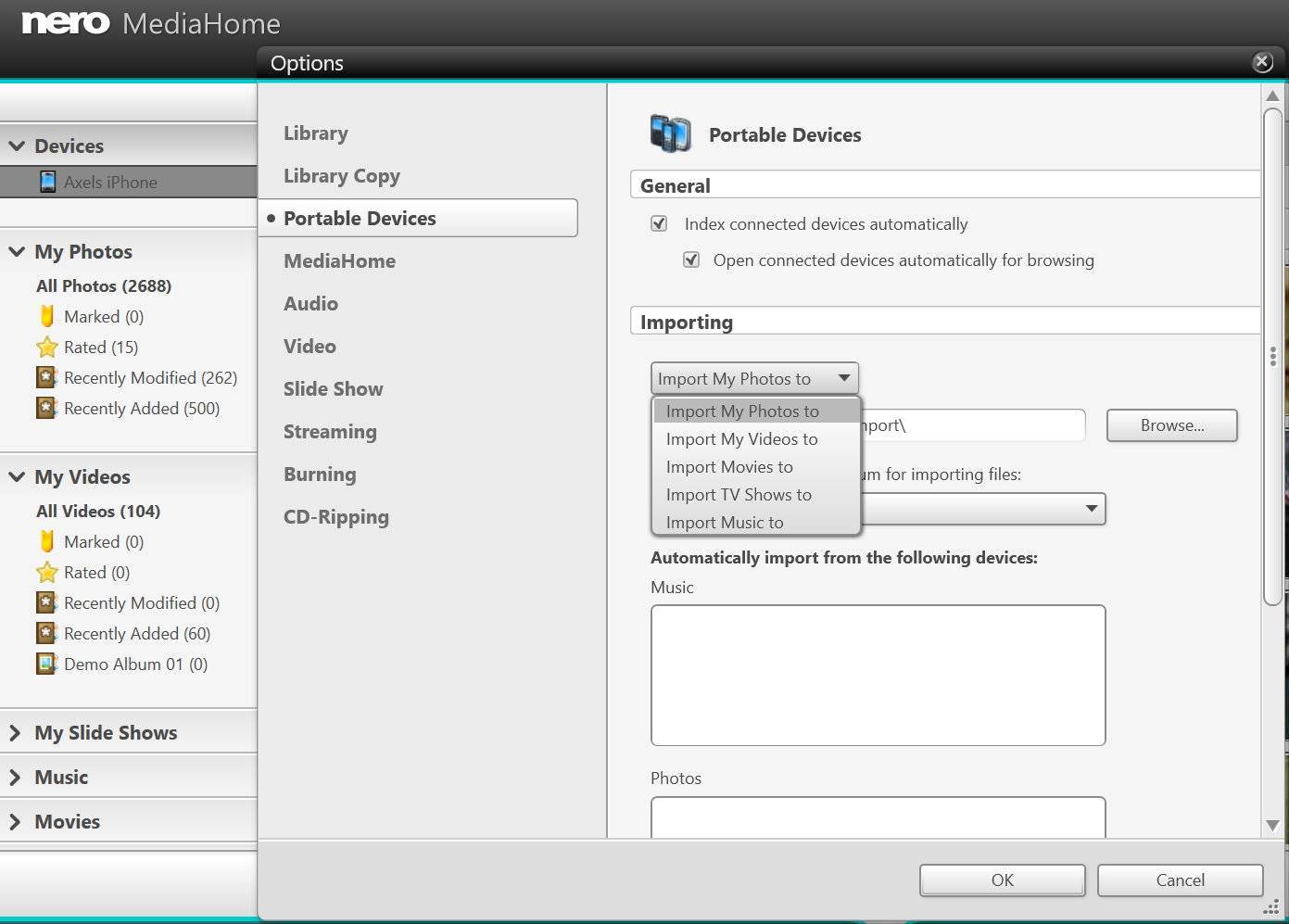
Task: Toggle Index connected devices automatically checkbox
Action: [659, 223]
